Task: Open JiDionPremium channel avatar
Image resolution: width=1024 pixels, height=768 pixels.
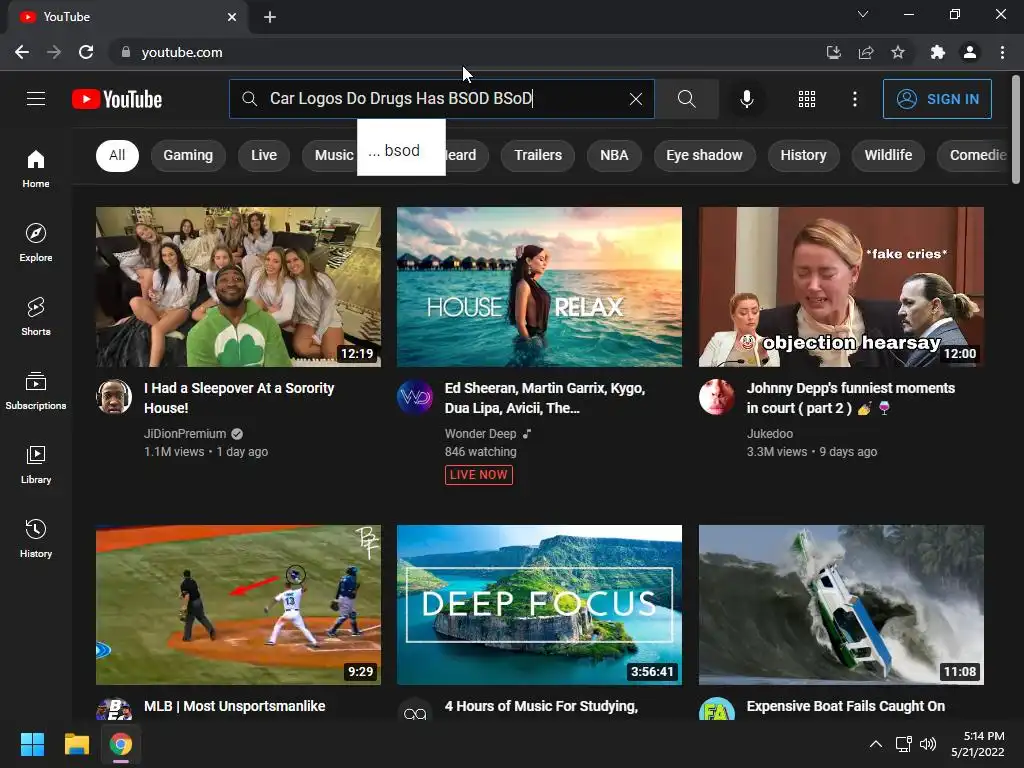Action: tap(114, 396)
